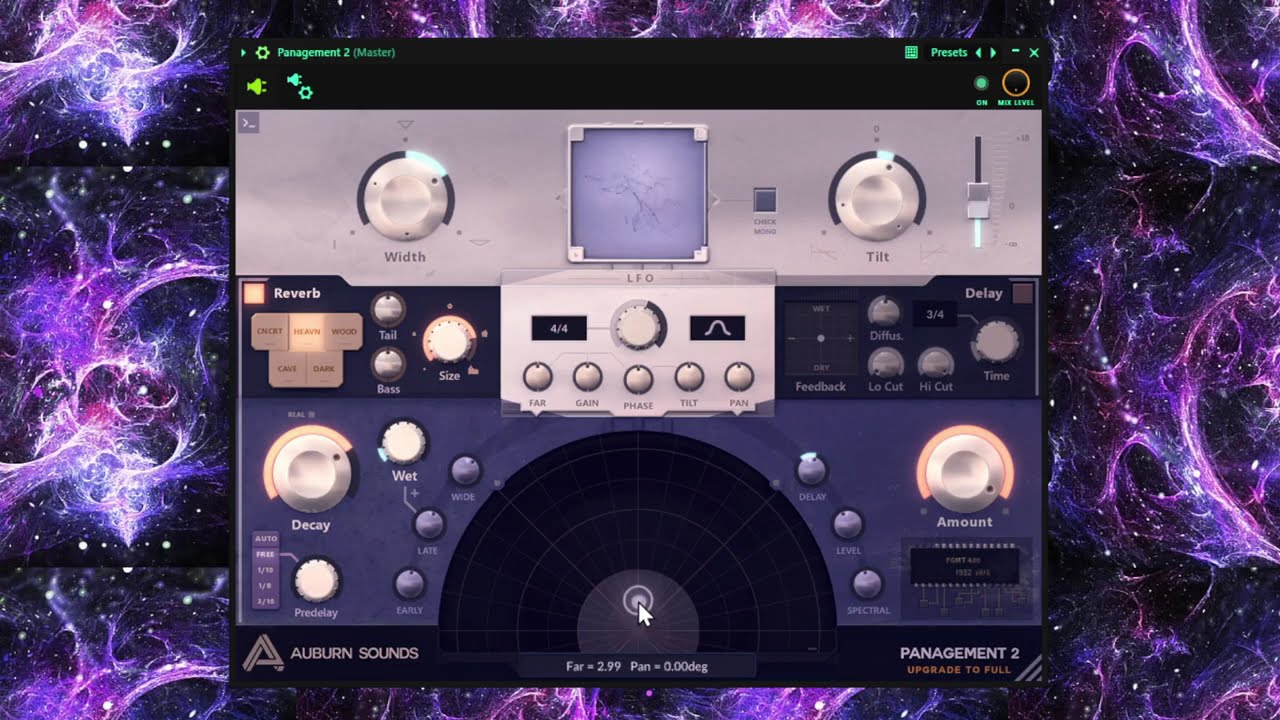1280x720 pixels.
Task: Select the DARK reverb type
Action: coord(324,369)
